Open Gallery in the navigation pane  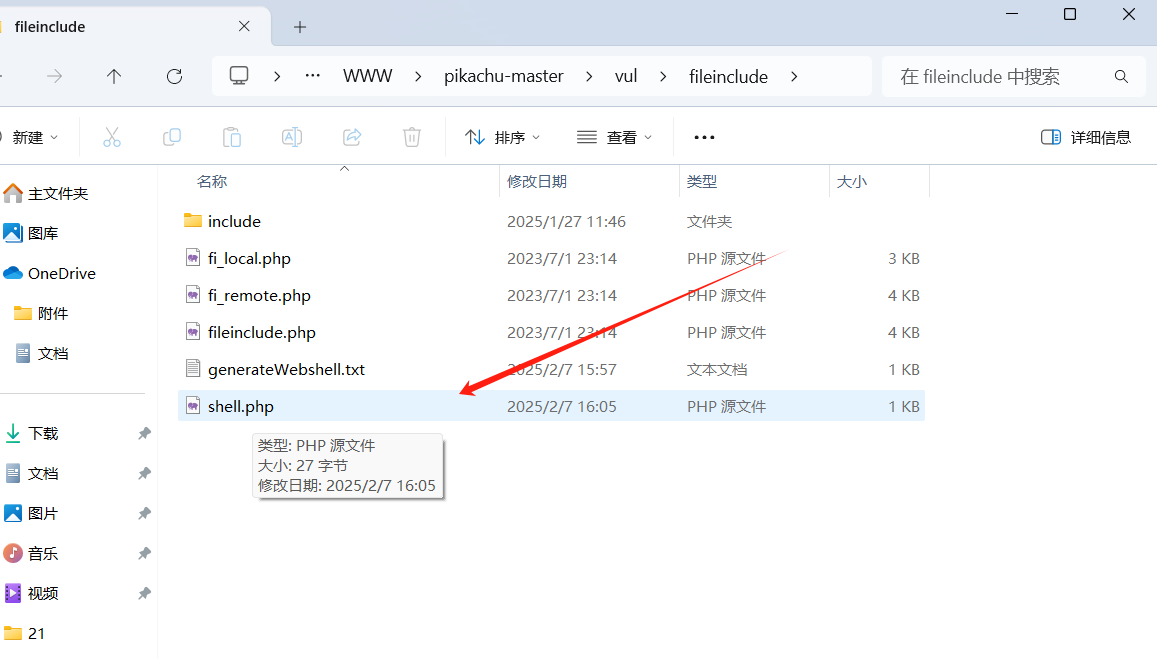(31, 233)
